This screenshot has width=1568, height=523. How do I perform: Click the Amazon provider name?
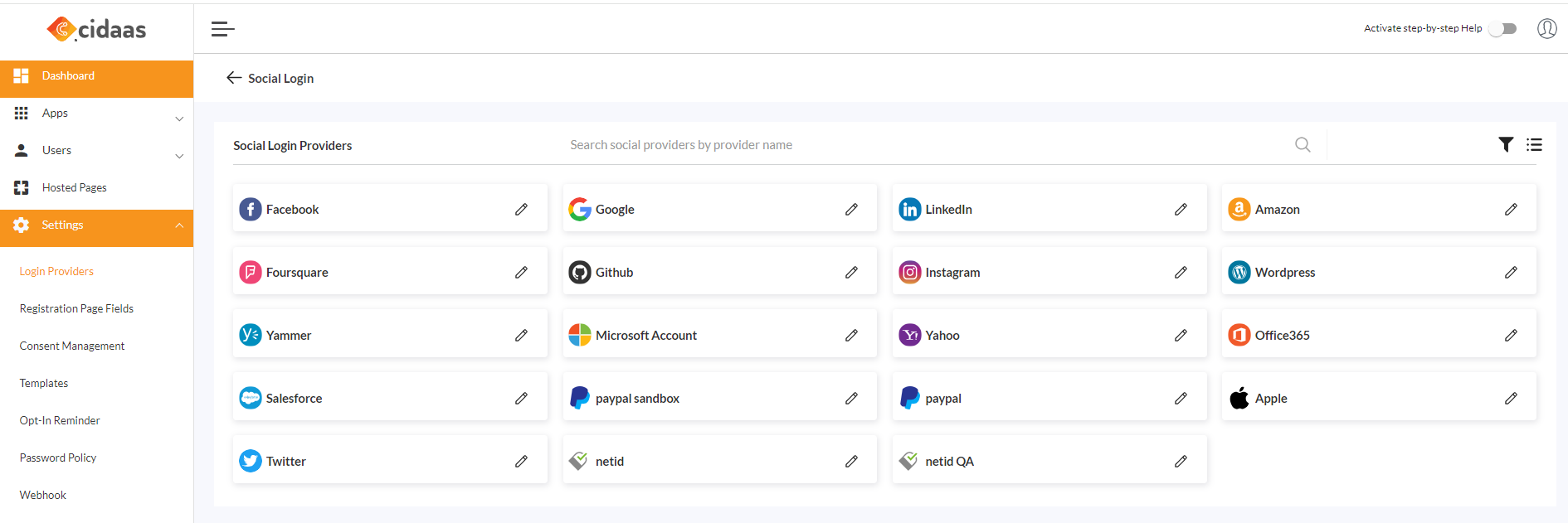point(1278,210)
